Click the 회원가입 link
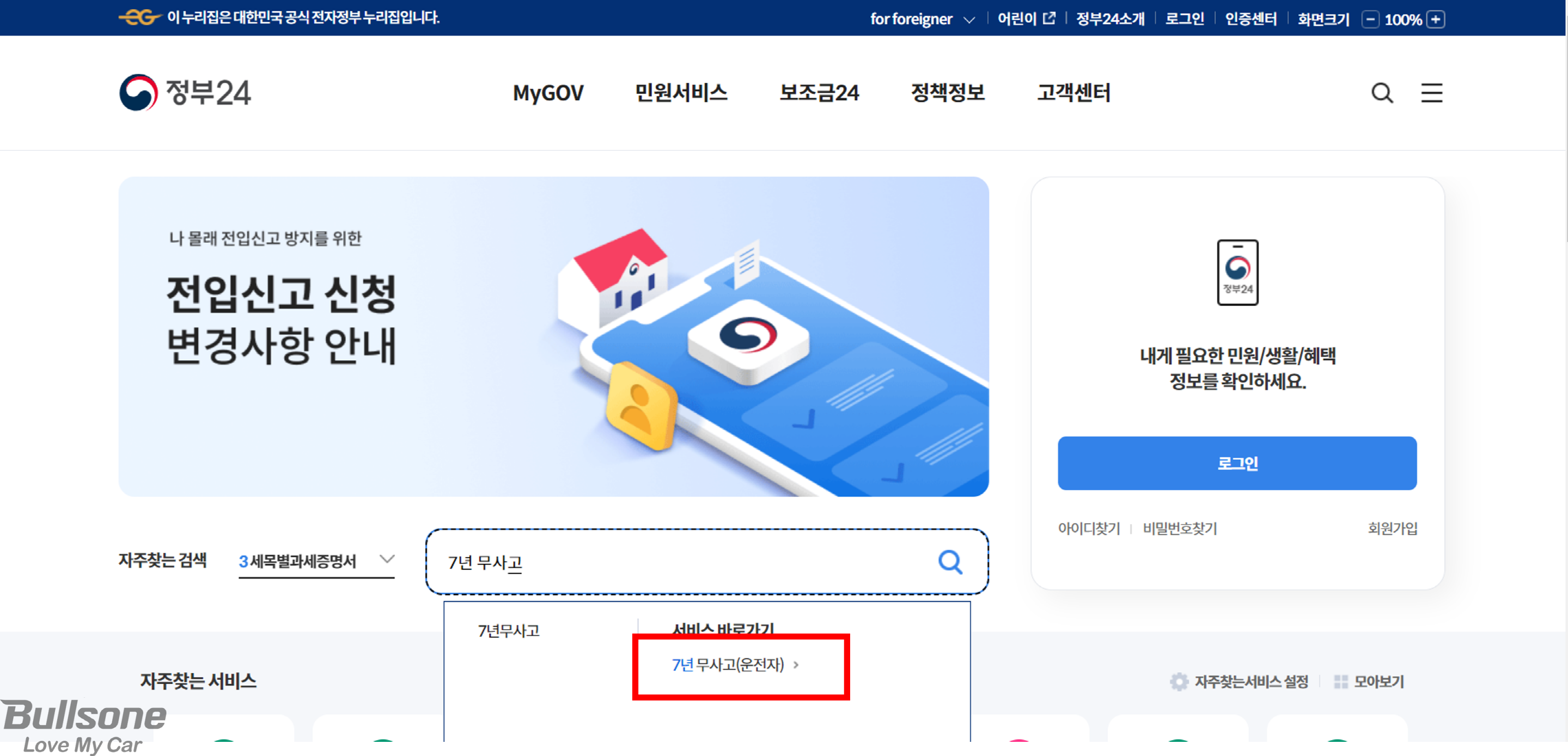The width and height of the screenshot is (1568, 756). click(x=1393, y=528)
